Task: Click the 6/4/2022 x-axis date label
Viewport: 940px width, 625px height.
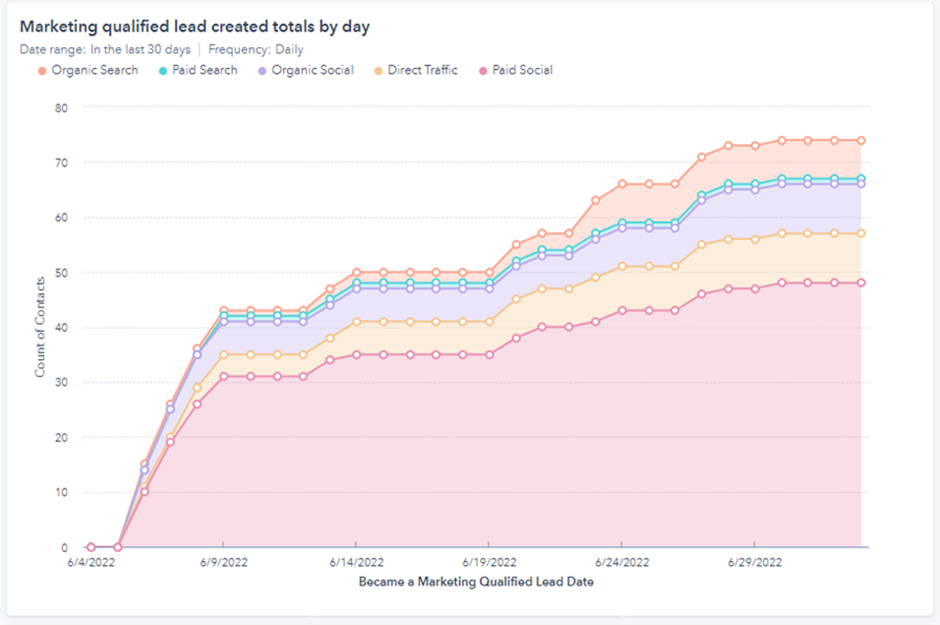Action: pos(91,563)
